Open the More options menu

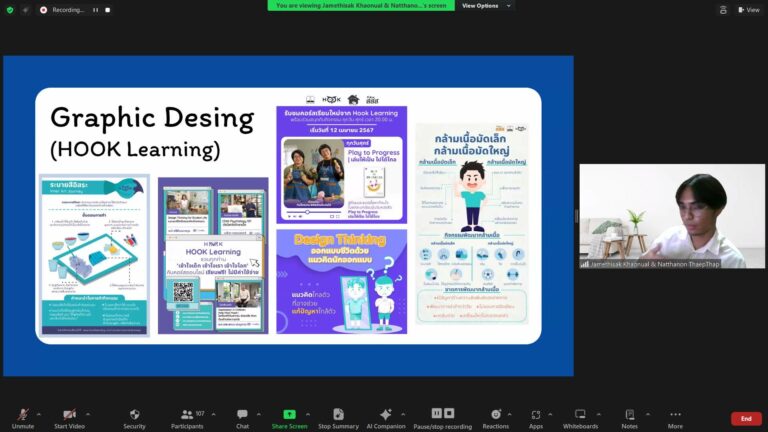(x=675, y=419)
